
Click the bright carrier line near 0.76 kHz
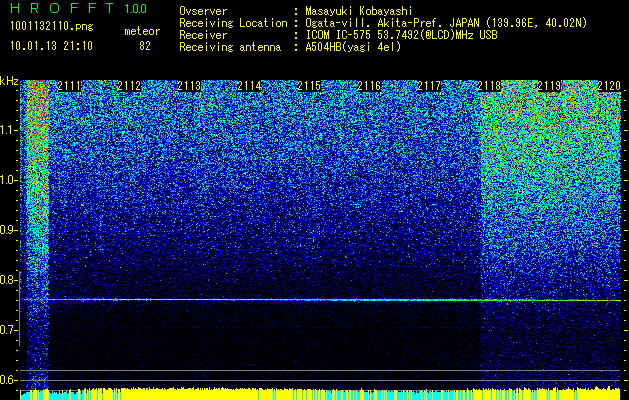pyautogui.click(x=321, y=300)
